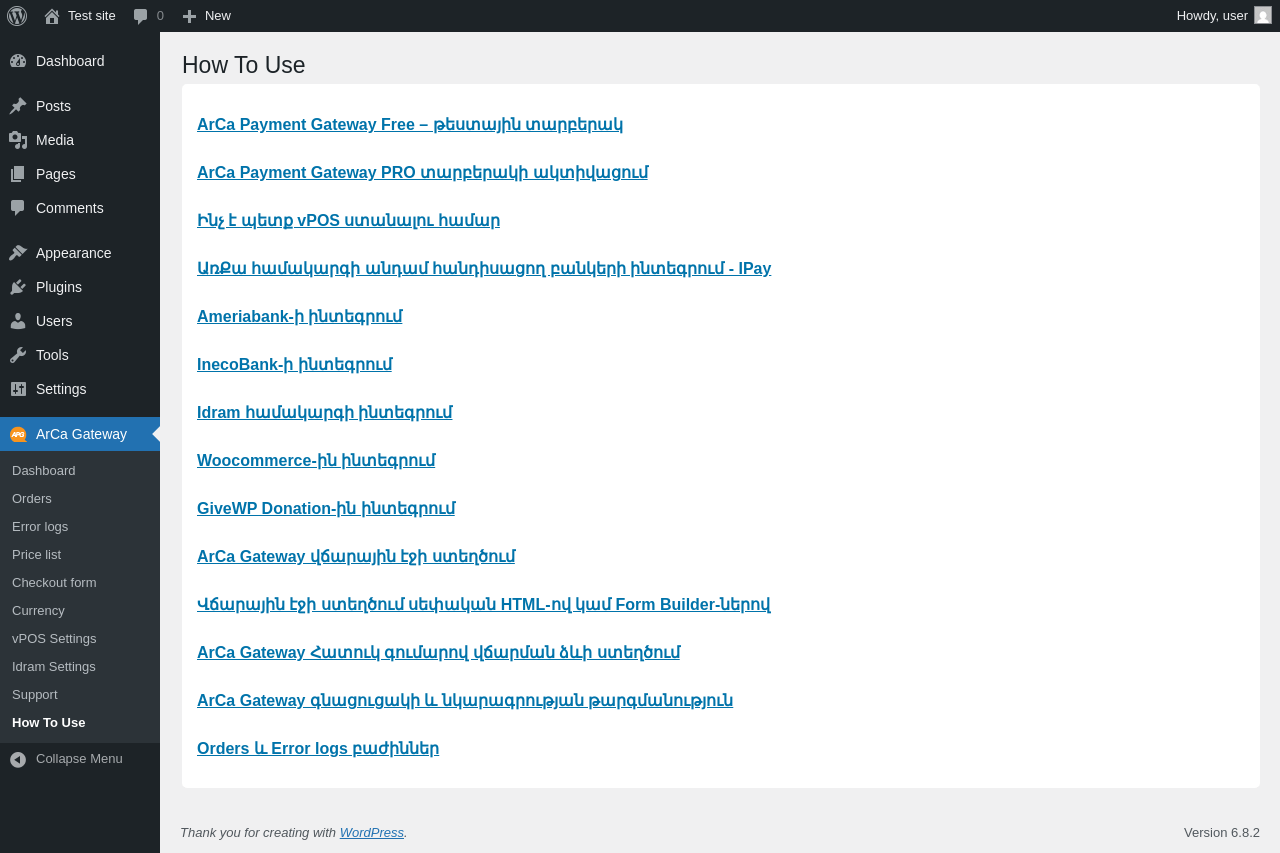Click the Comments speech bubble sidebar icon

click(x=18, y=208)
